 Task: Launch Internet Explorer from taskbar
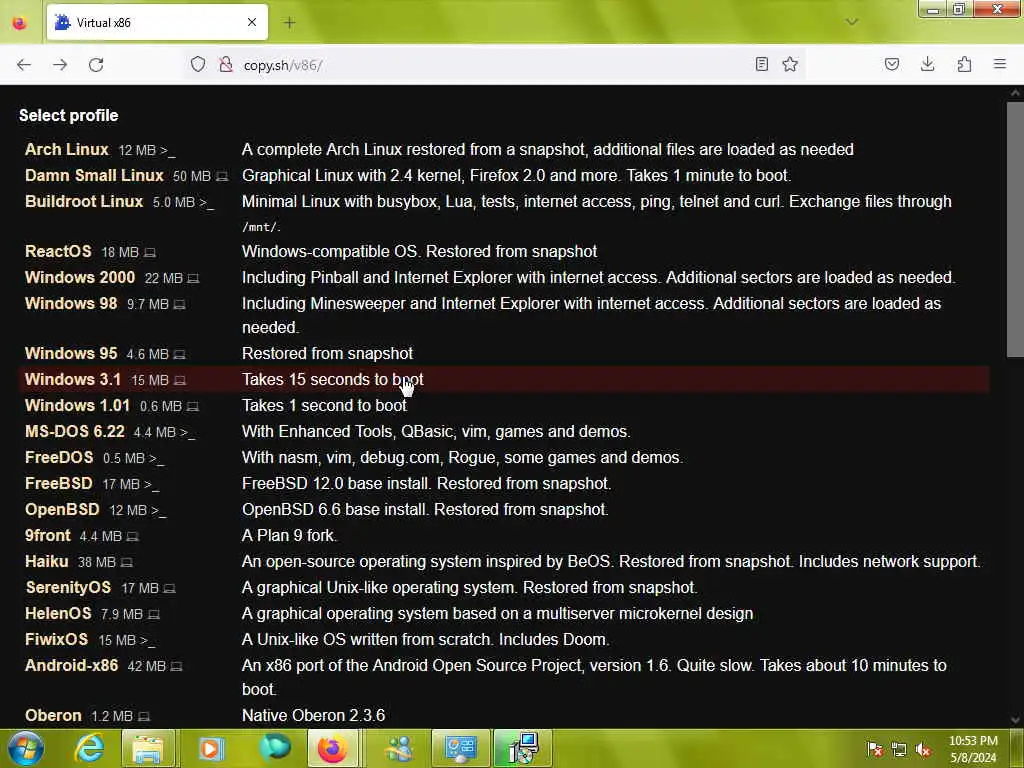click(x=89, y=748)
